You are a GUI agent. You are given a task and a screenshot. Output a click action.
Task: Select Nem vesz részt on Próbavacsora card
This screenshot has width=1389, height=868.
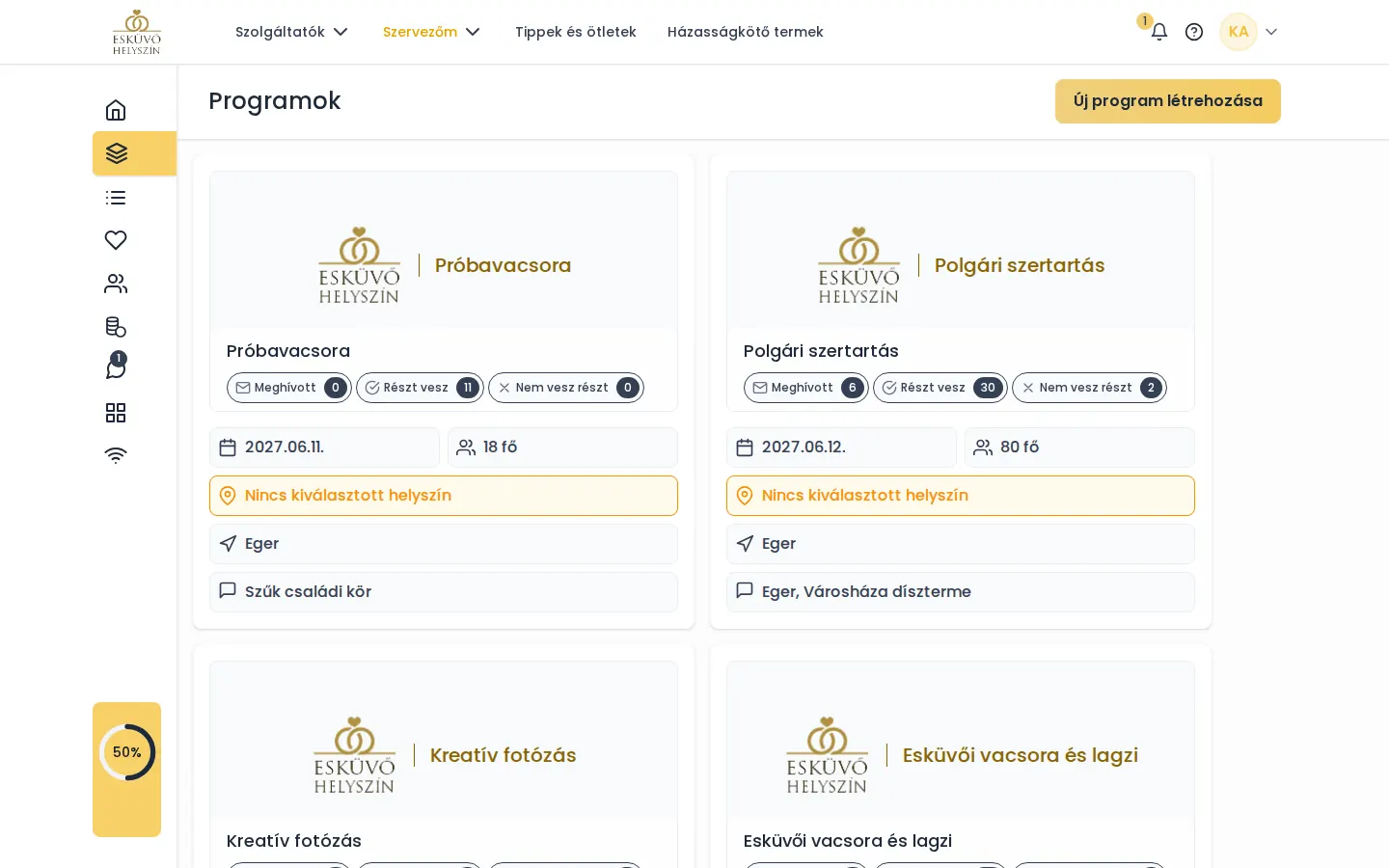566,388
